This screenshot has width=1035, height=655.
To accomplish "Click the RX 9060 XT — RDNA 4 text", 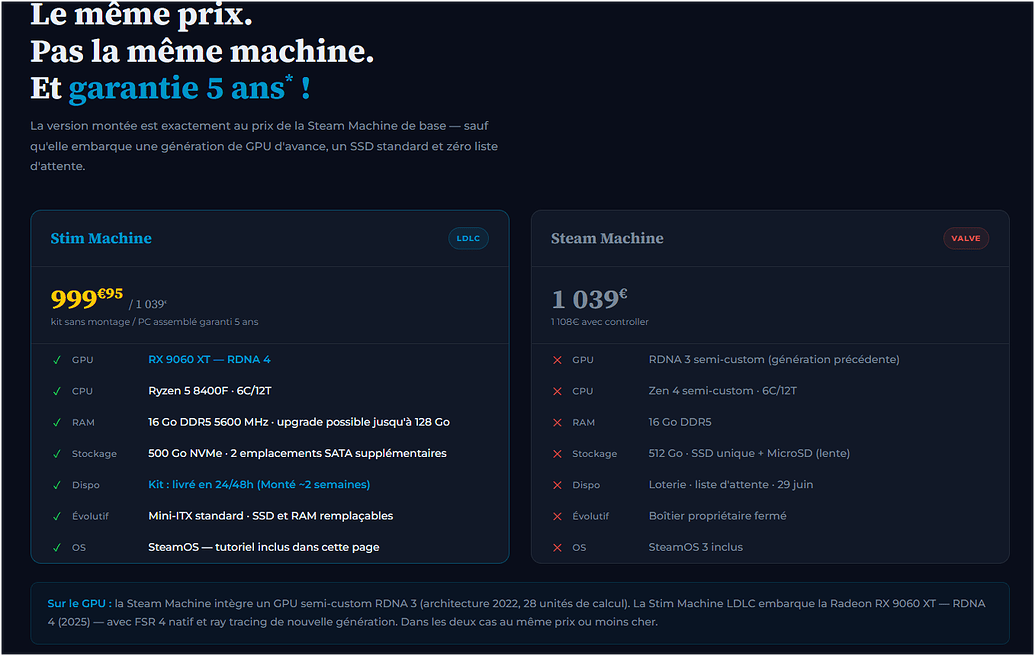I will (209, 359).
